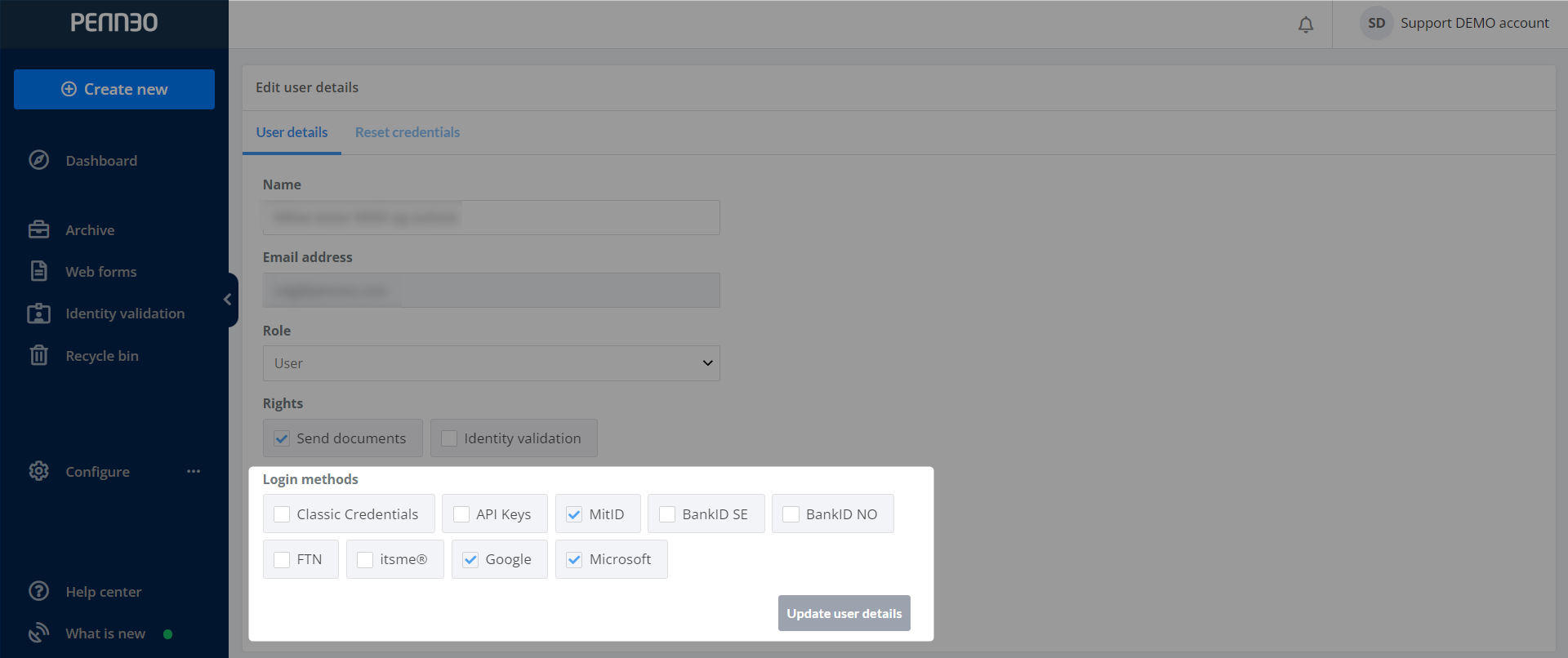This screenshot has width=1568, height=658.
Task: Enable Identity validation right checkbox
Action: (449, 438)
